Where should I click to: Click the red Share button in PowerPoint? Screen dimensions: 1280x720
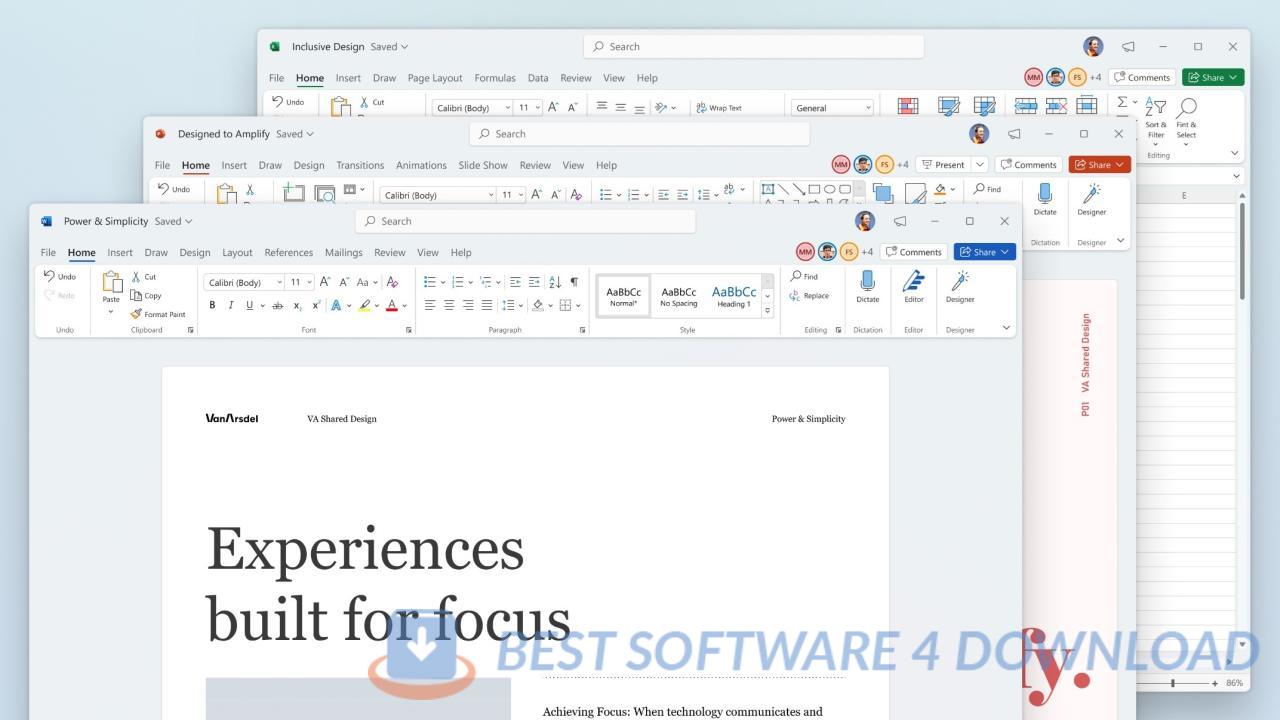pyautogui.click(x=1099, y=165)
